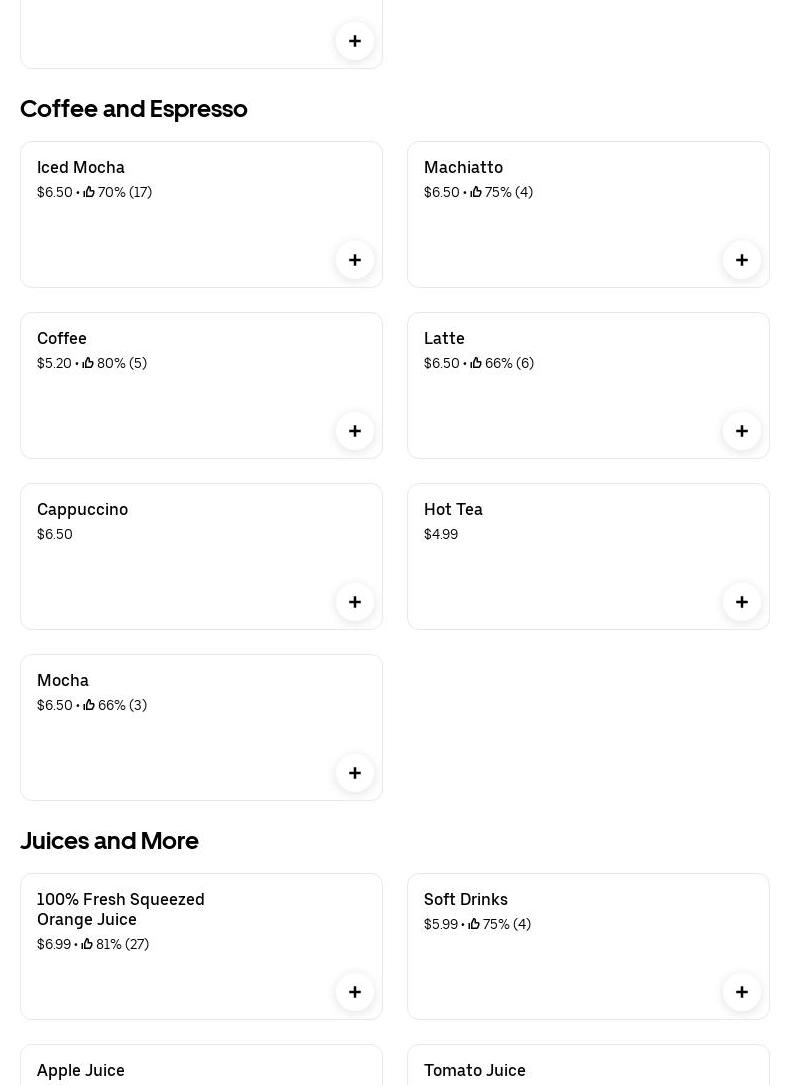804x1085 pixels.
Task: Add Iced Mocha to cart
Action: pos(355,260)
